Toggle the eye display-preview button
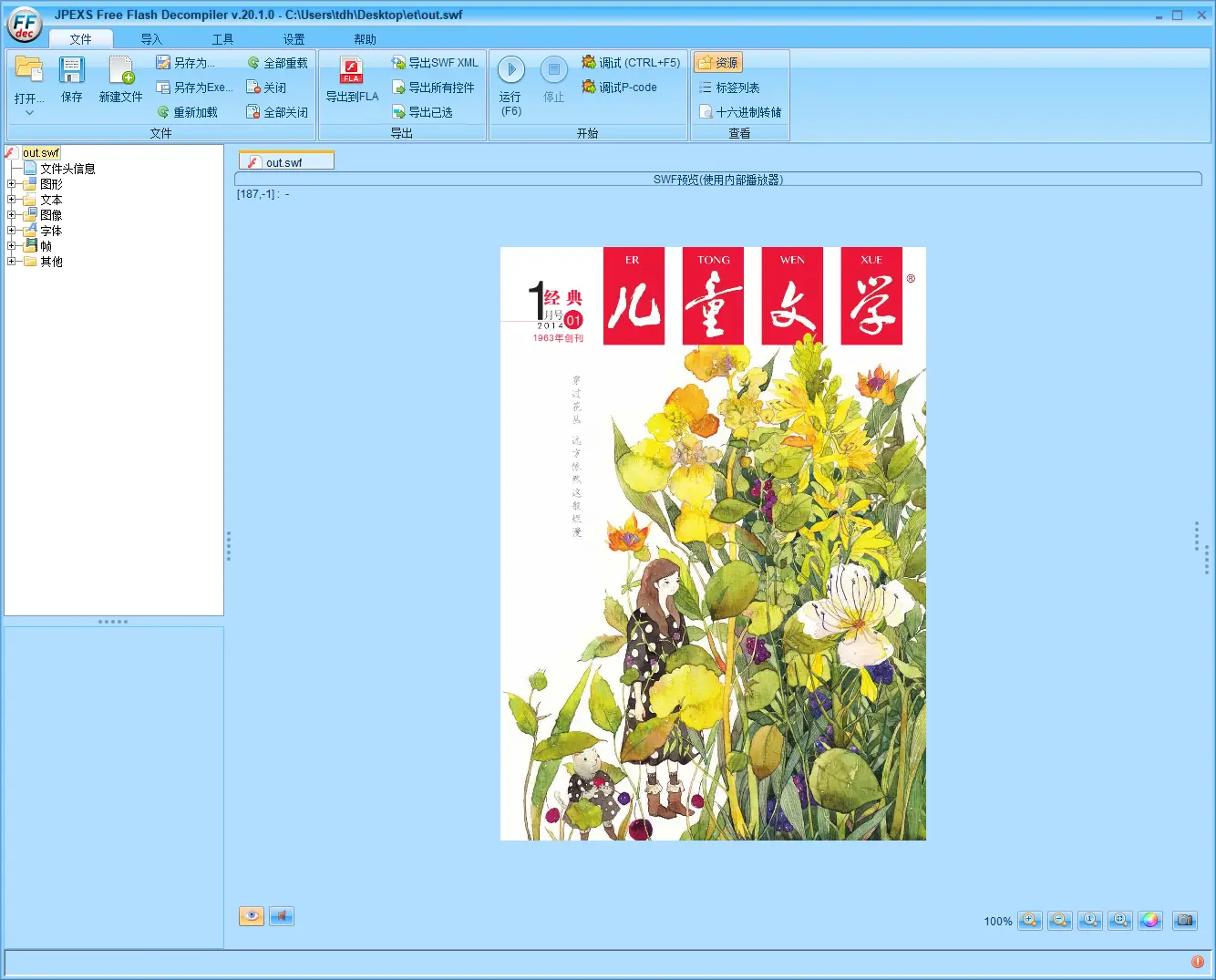1216x980 pixels. coord(252,916)
